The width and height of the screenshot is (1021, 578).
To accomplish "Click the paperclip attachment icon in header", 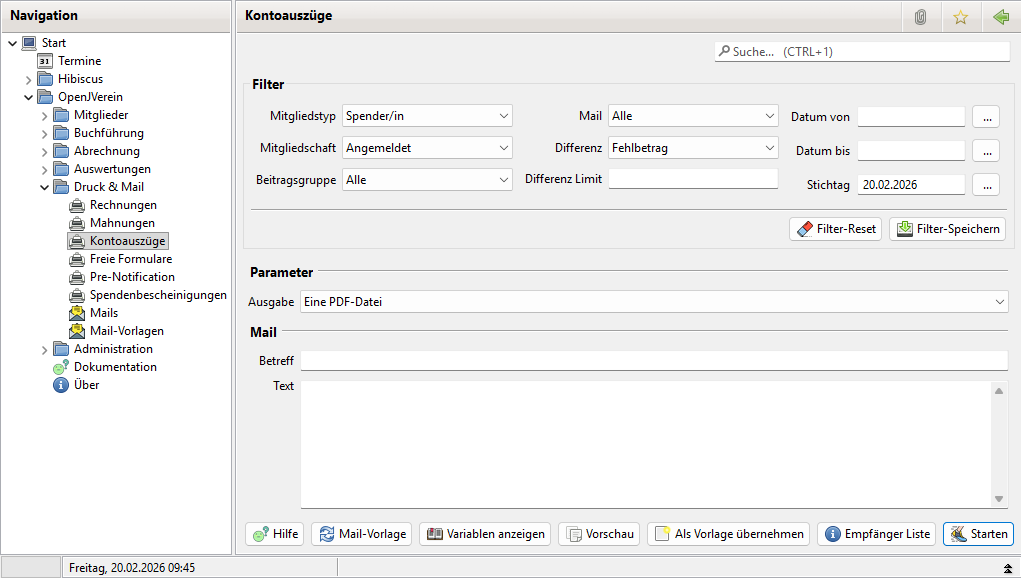I will tap(921, 17).
